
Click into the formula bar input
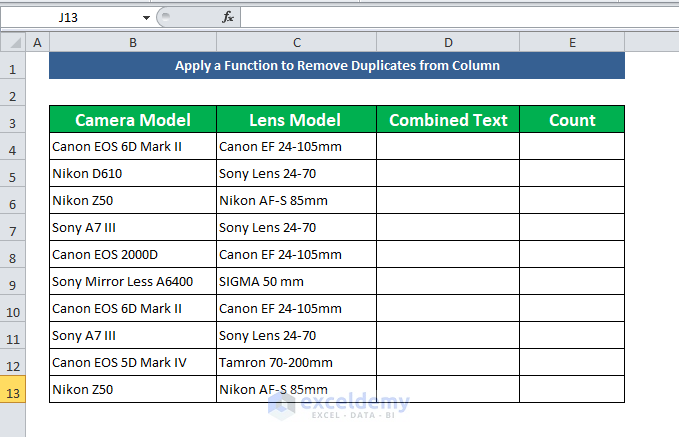459,18
